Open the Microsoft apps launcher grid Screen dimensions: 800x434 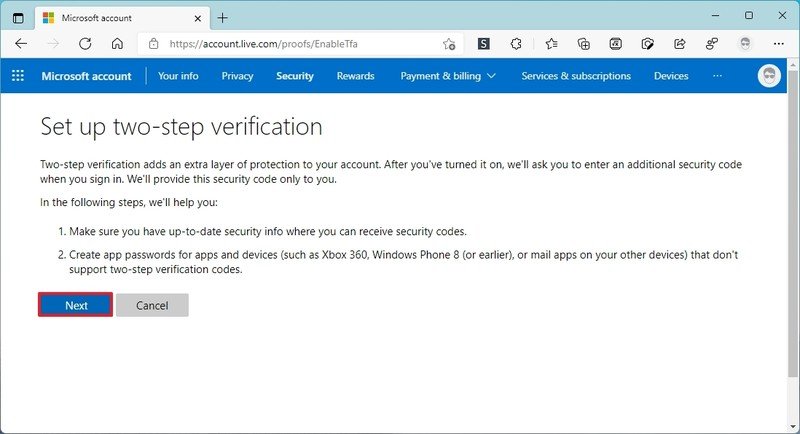point(18,76)
